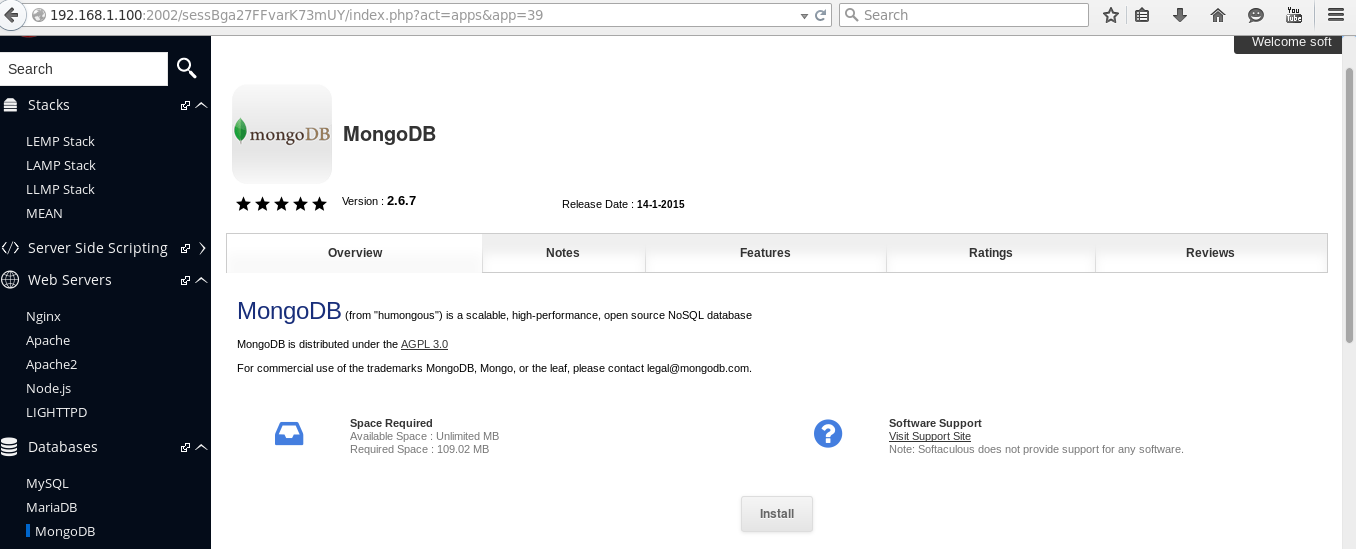Select Apache in sidebar
Image resolution: width=1356 pixels, height=549 pixels.
[48, 340]
